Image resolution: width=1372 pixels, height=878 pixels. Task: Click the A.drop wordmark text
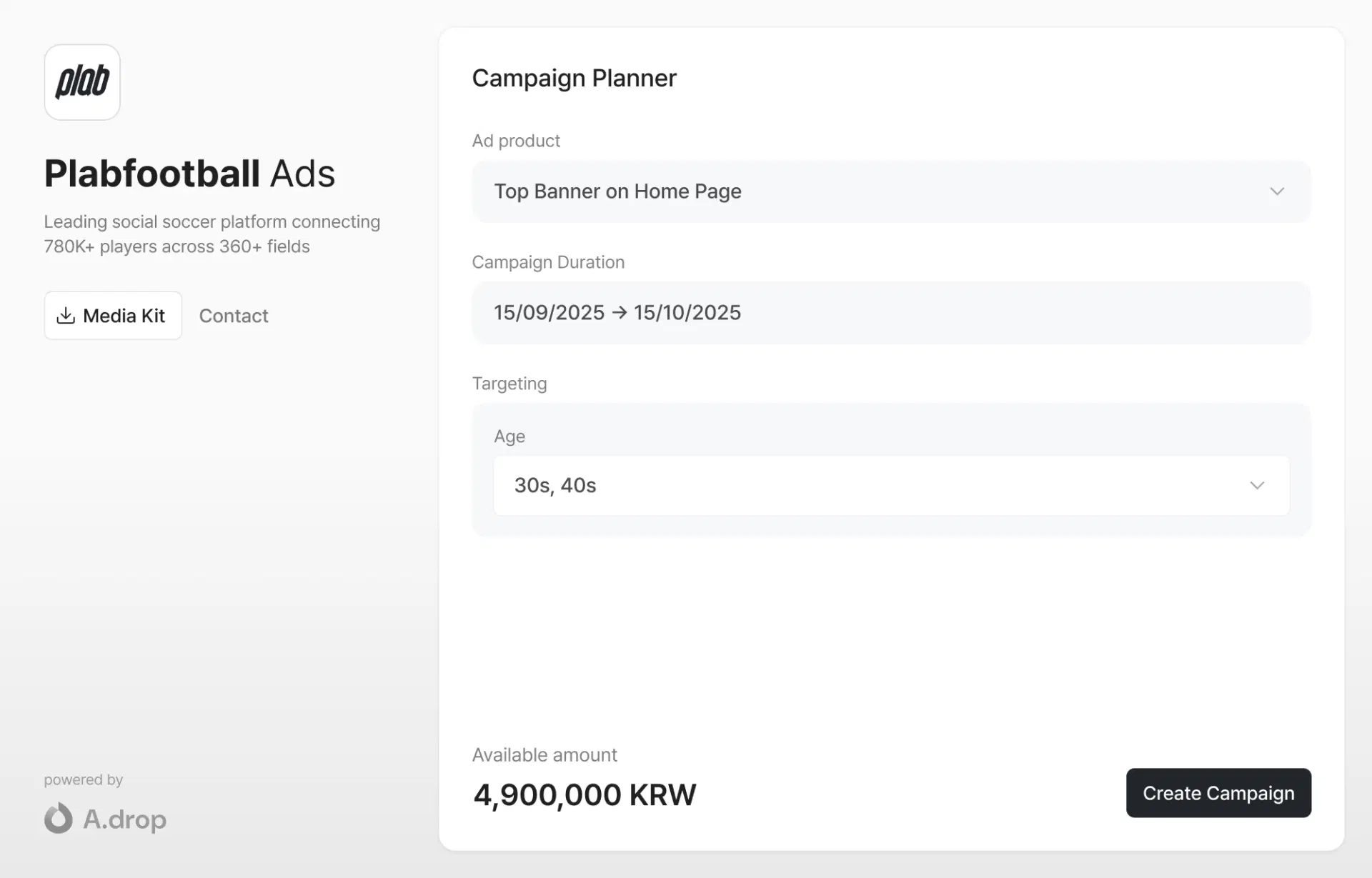(125, 819)
